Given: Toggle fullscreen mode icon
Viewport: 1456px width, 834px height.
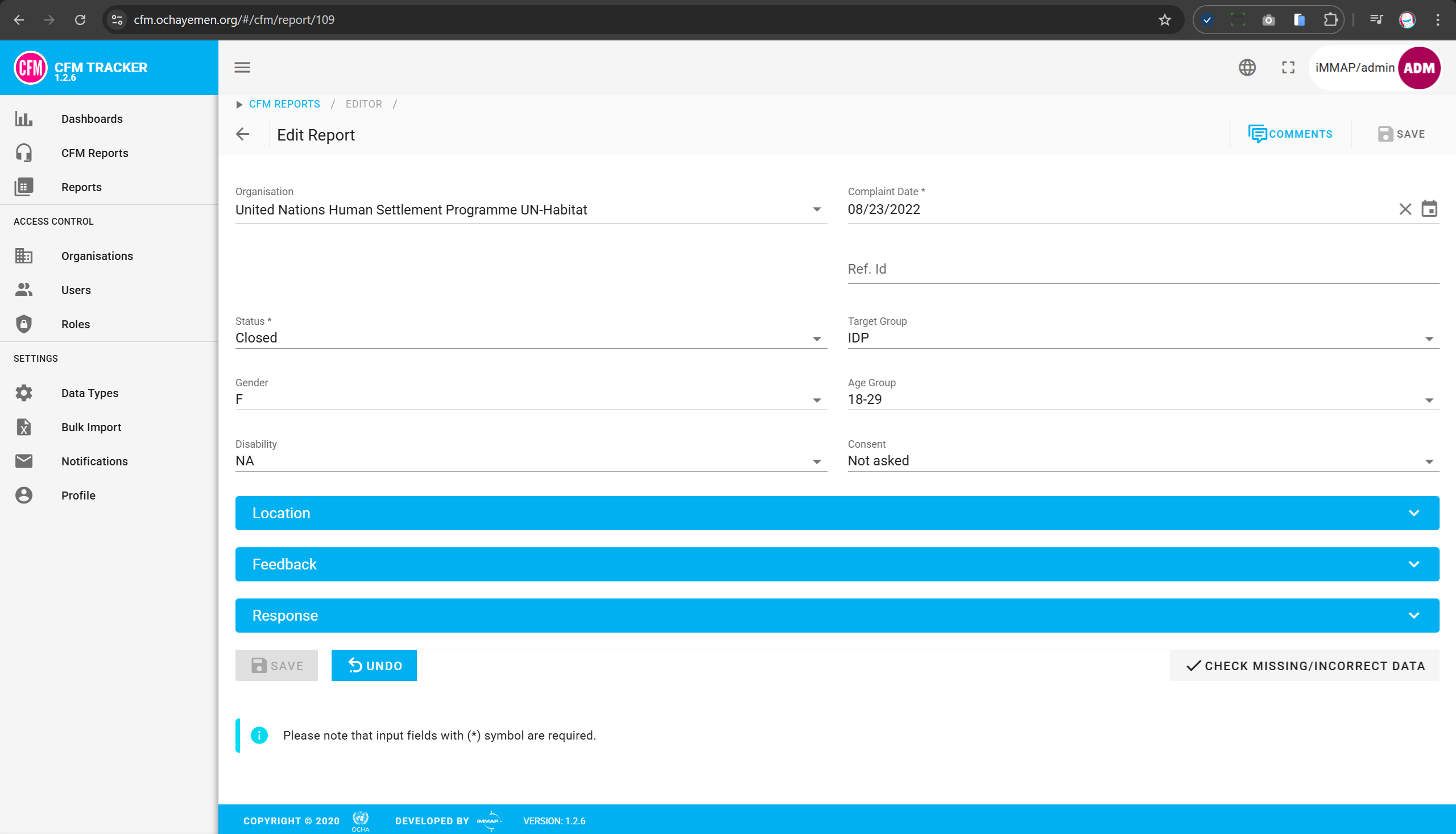Looking at the screenshot, I should click(1288, 67).
